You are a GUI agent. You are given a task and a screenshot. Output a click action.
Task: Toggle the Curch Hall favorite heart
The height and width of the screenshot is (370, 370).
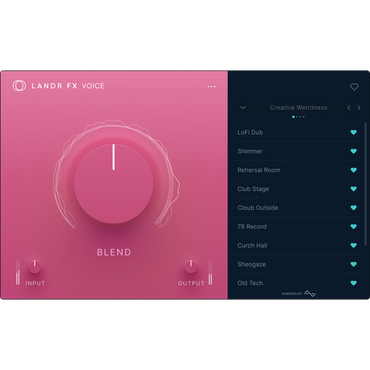pos(354,245)
